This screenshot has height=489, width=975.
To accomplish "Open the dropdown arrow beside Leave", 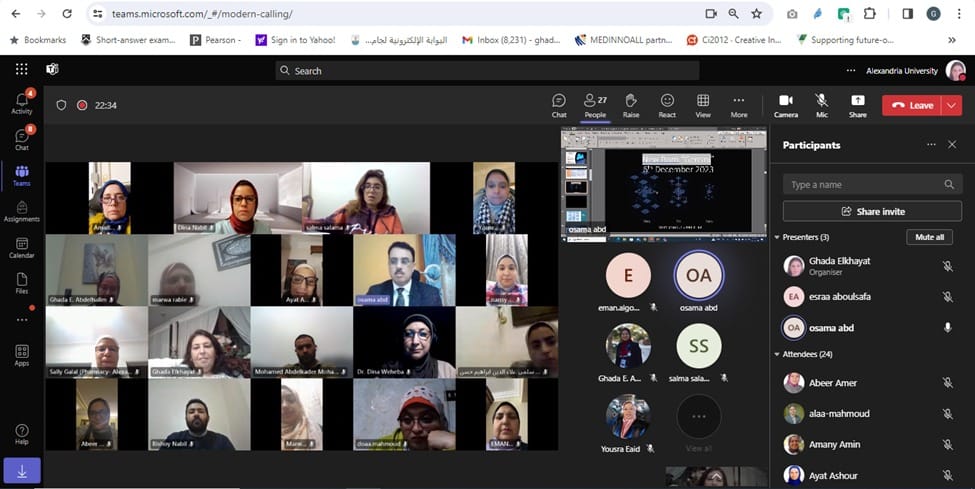I will click(951, 105).
